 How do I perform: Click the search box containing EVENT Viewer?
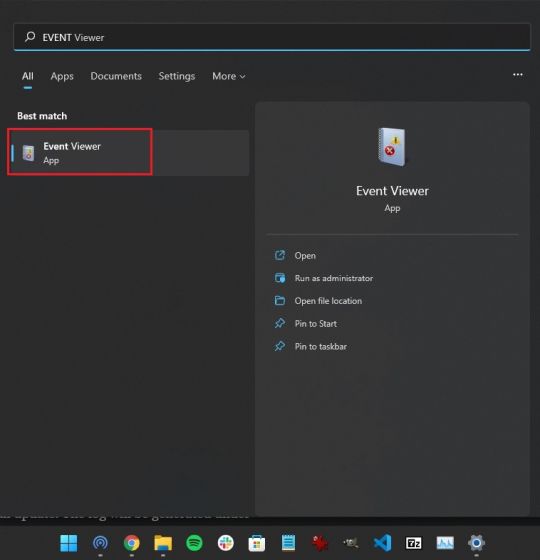272,37
